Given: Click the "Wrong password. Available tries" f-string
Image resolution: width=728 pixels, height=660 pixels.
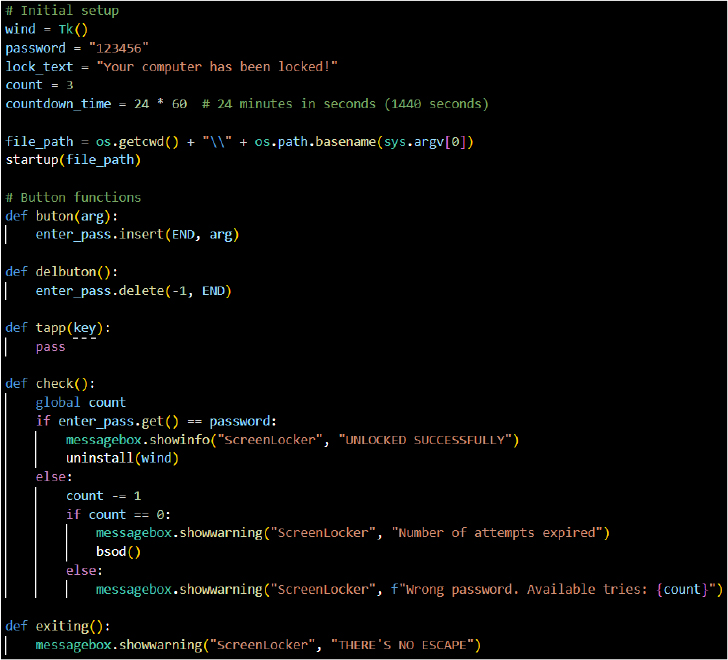Looking at the screenshot, I should tap(553, 589).
